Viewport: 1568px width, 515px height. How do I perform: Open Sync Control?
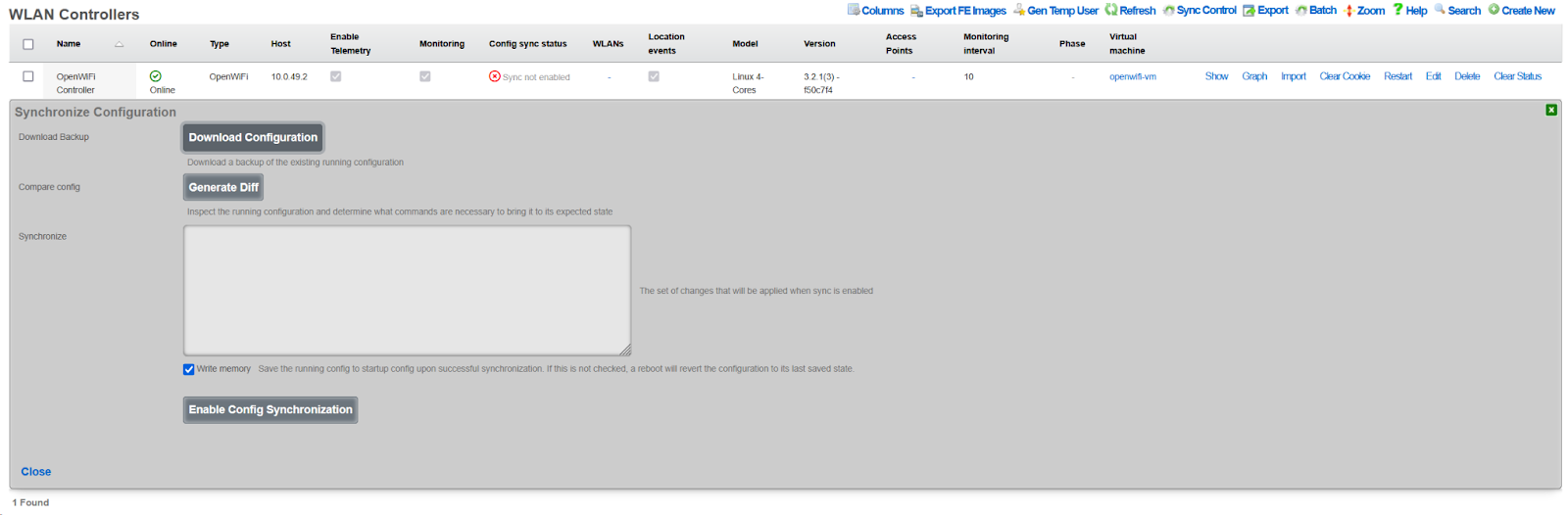[x=1200, y=11]
